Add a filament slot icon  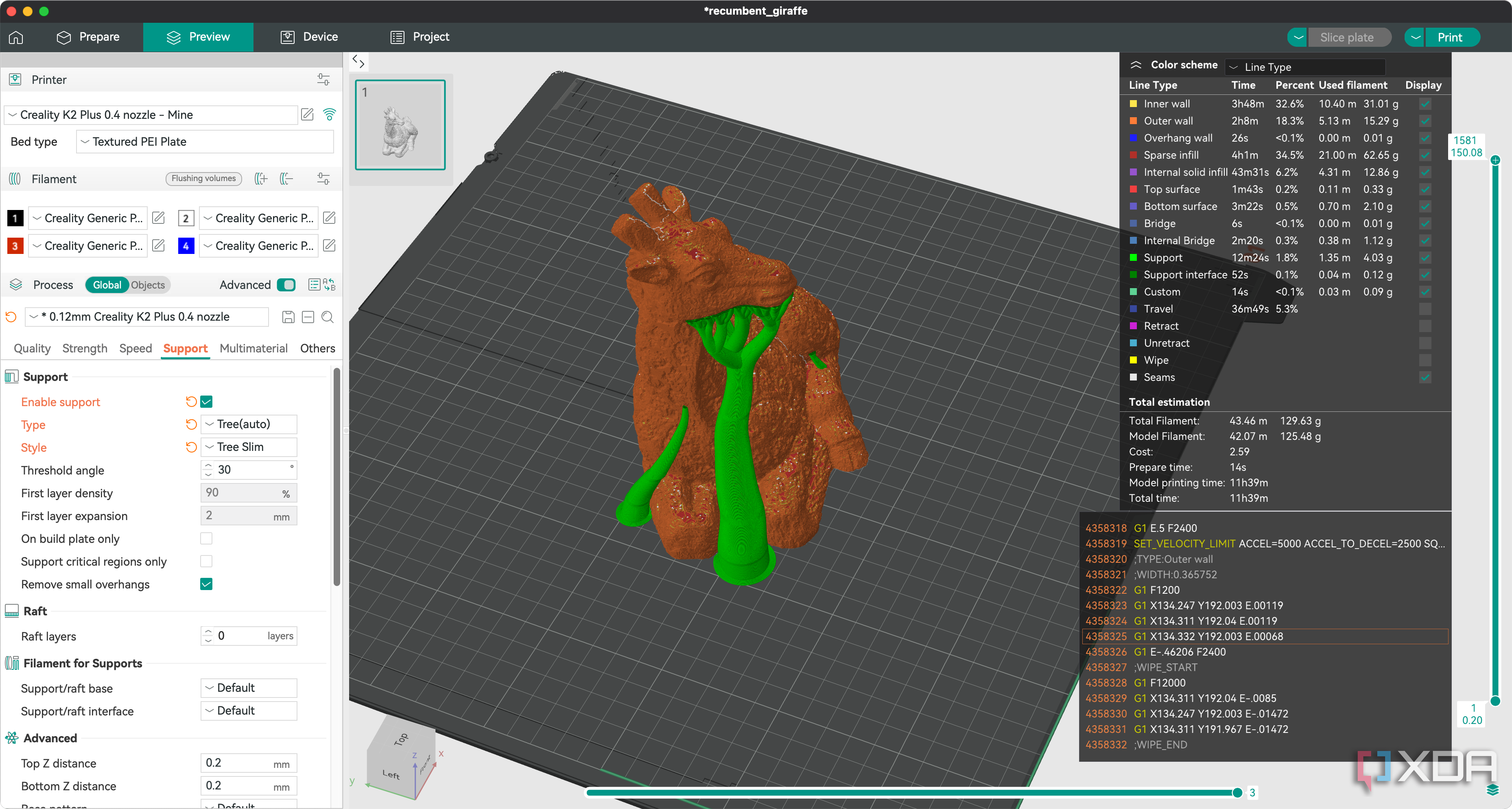pyautogui.click(x=260, y=179)
